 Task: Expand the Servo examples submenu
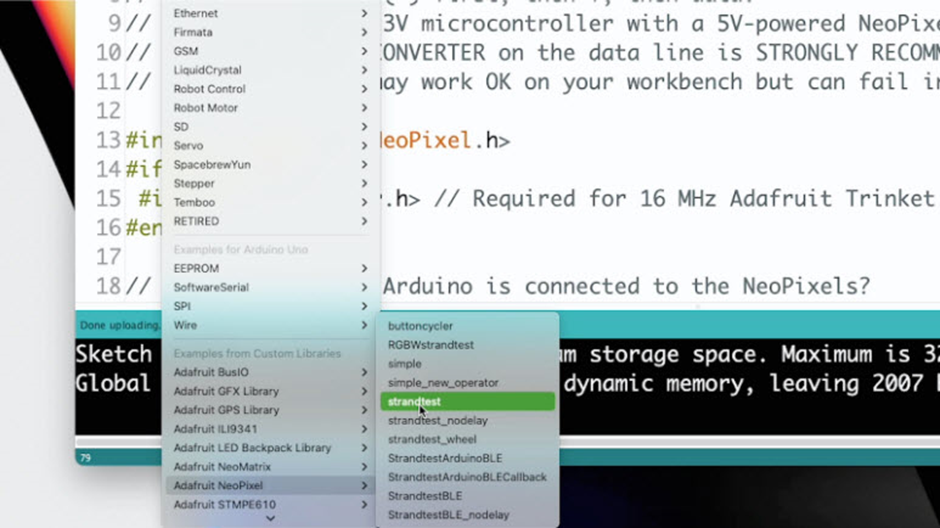(x=270, y=146)
